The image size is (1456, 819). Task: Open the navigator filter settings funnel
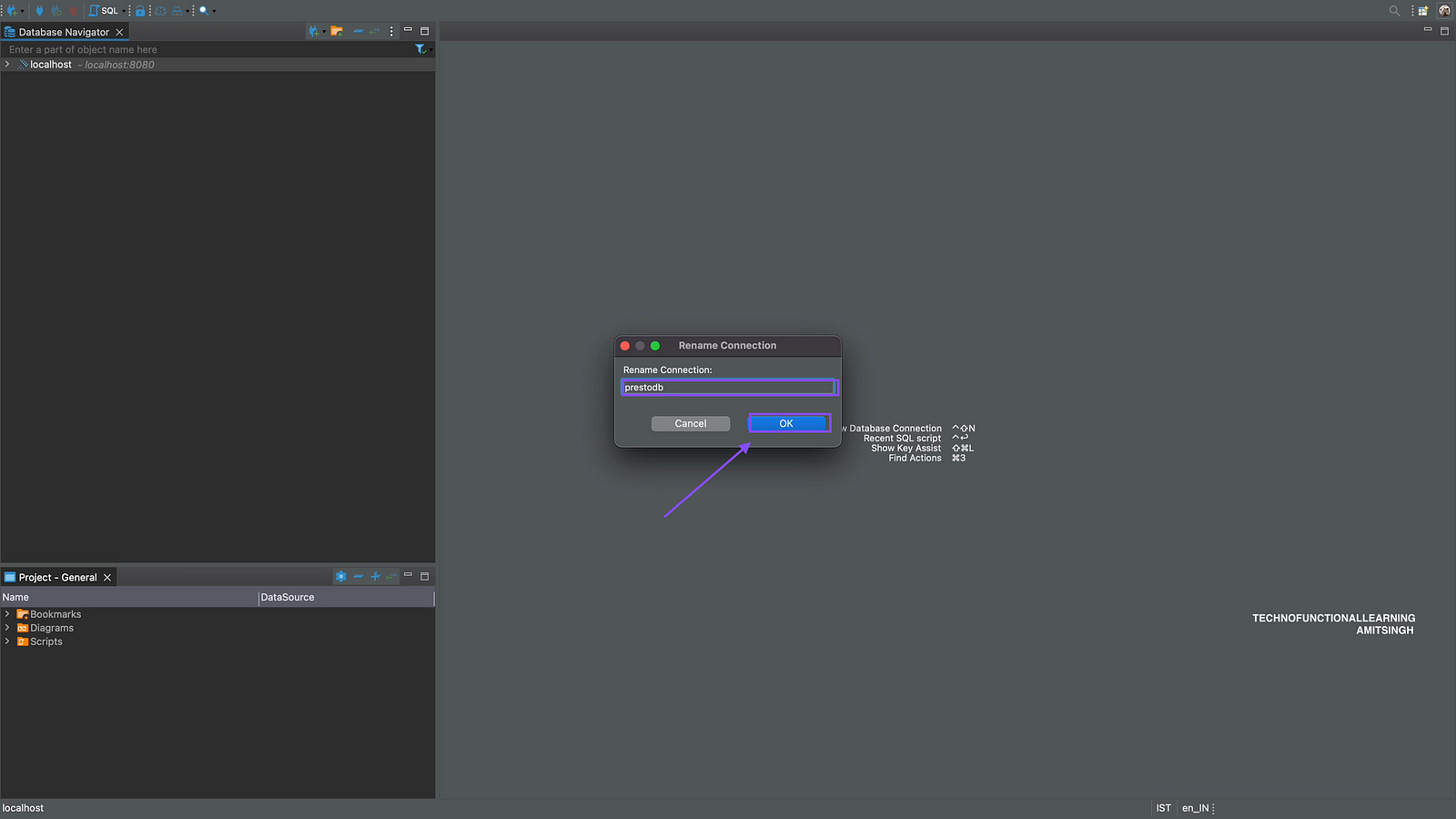420,49
